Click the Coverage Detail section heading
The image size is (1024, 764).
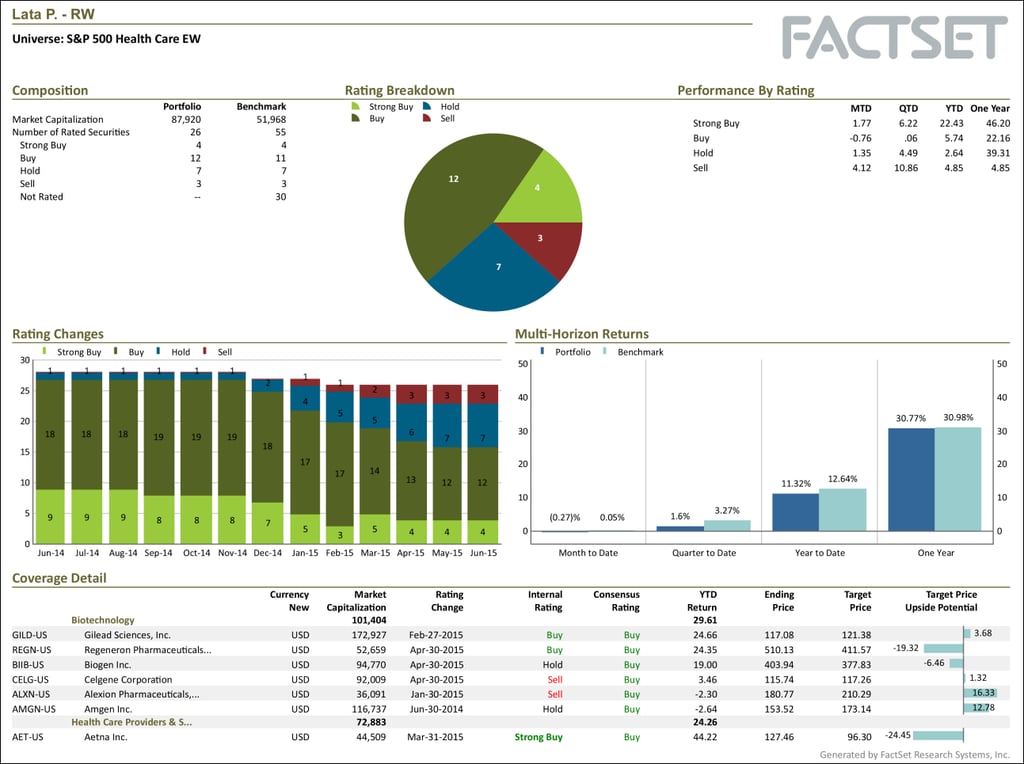click(59, 578)
